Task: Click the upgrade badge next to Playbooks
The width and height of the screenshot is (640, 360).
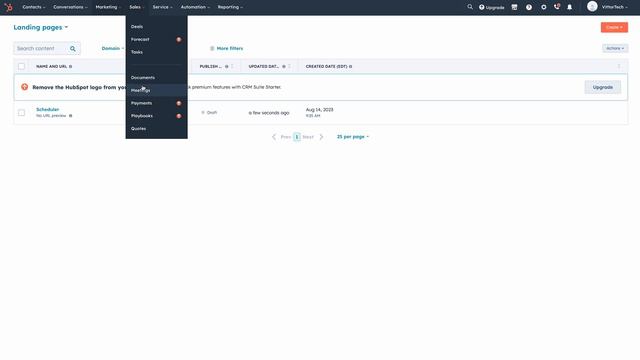Action: (179, 116)
